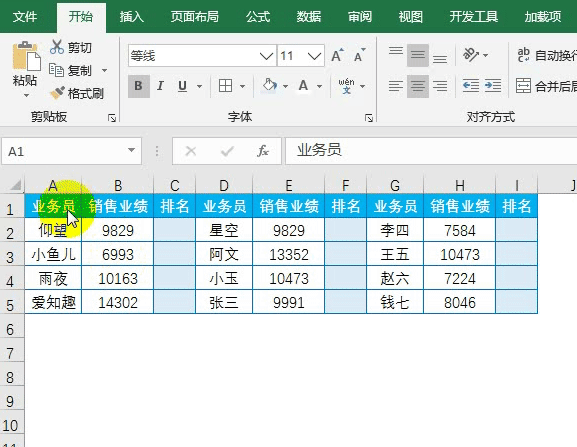Click the Cut (剪切) scissors icon
The image size is (577, 447).
57,47
